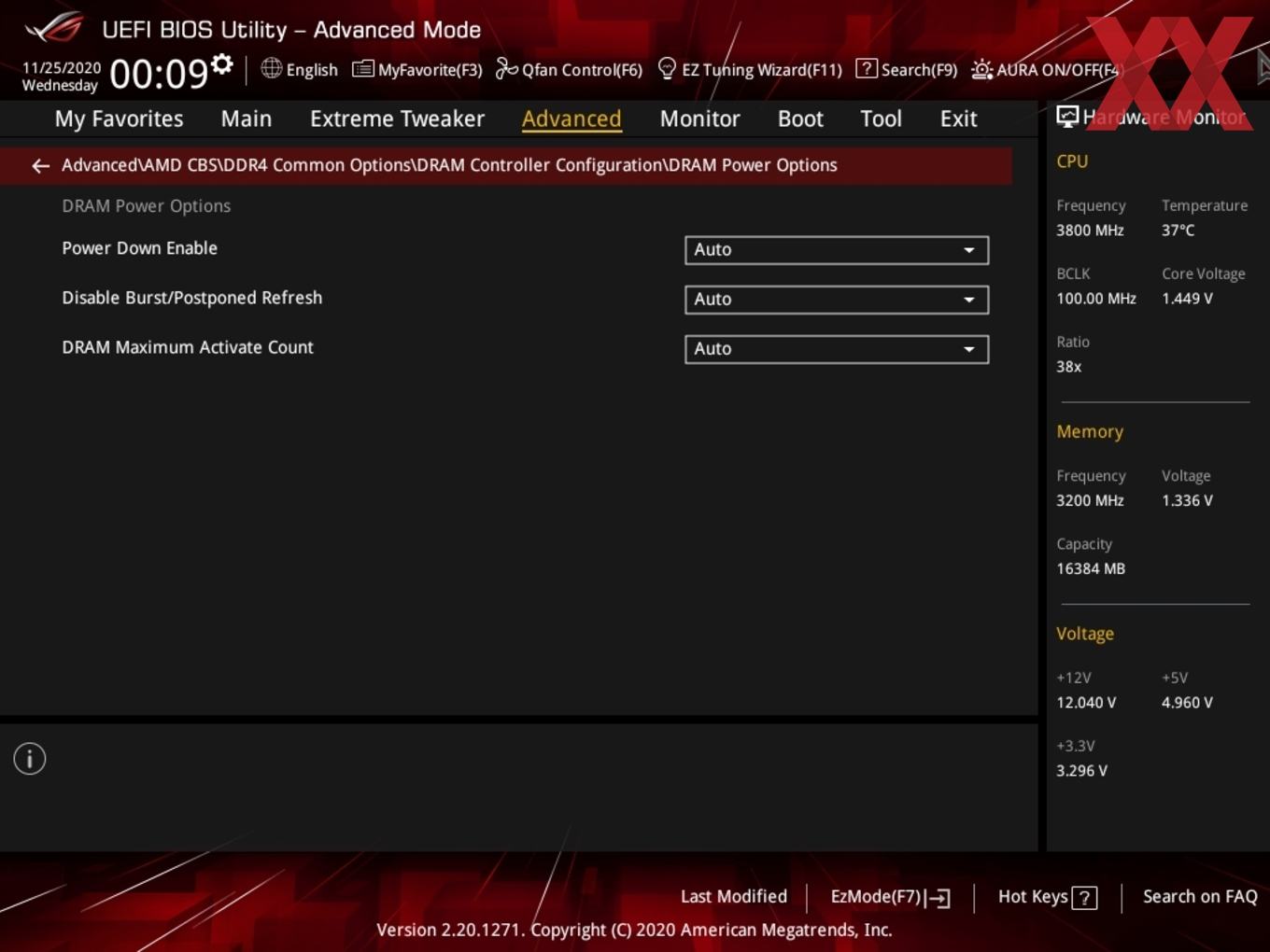
Task: Click the Version 2.20.1271 copyright text
Action: (634, 930)
